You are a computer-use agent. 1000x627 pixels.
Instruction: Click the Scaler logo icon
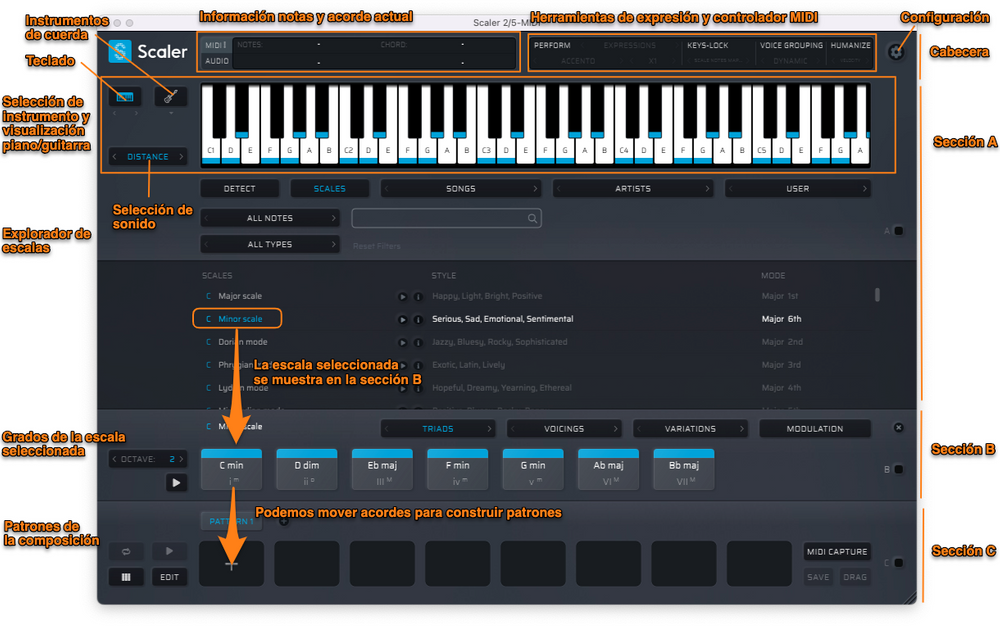point(118,51)
